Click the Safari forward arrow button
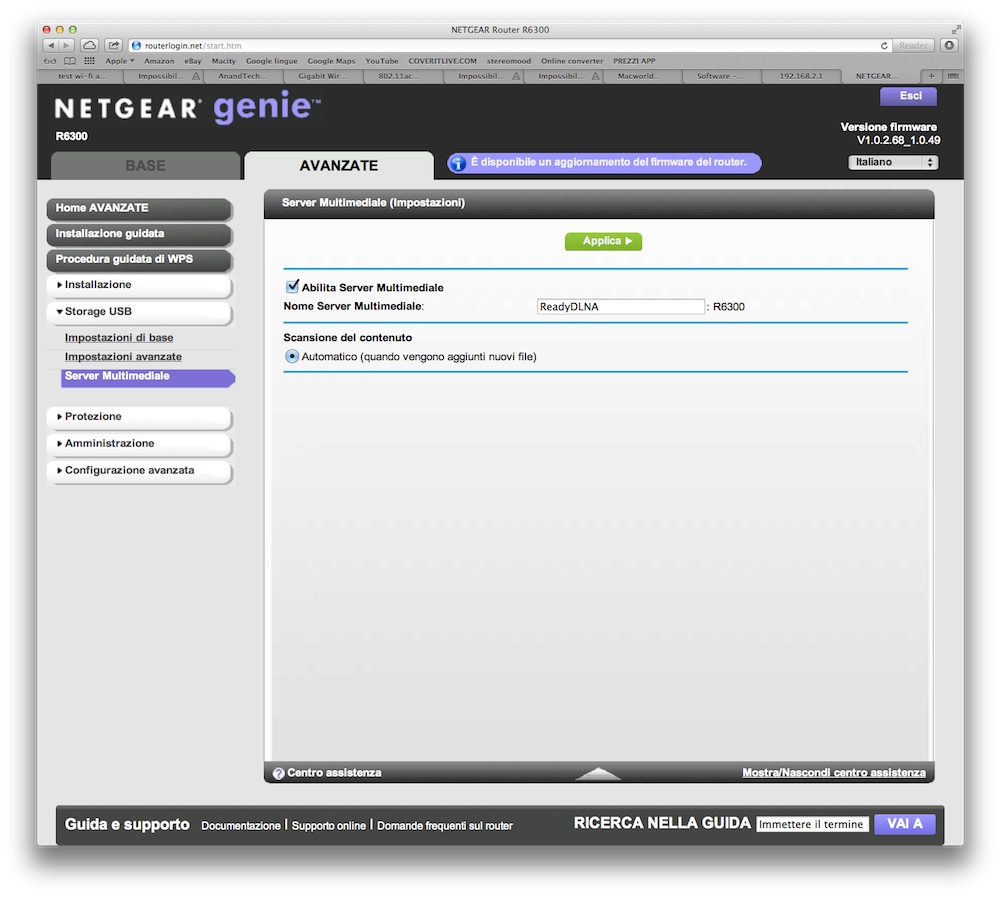This screenshot has width=1001, height=897. [x=66, y=45]
